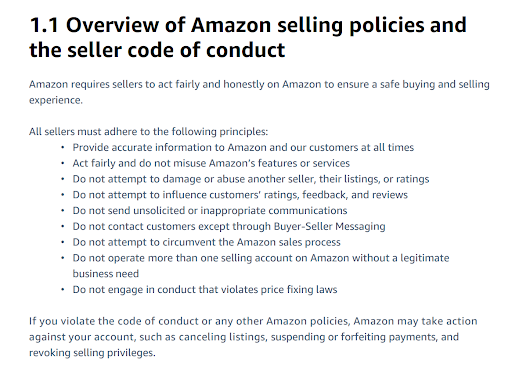Select the 'Act fairly and do not misuse' bullet
This screenshot has height=379, width=512.
[211, 163]
